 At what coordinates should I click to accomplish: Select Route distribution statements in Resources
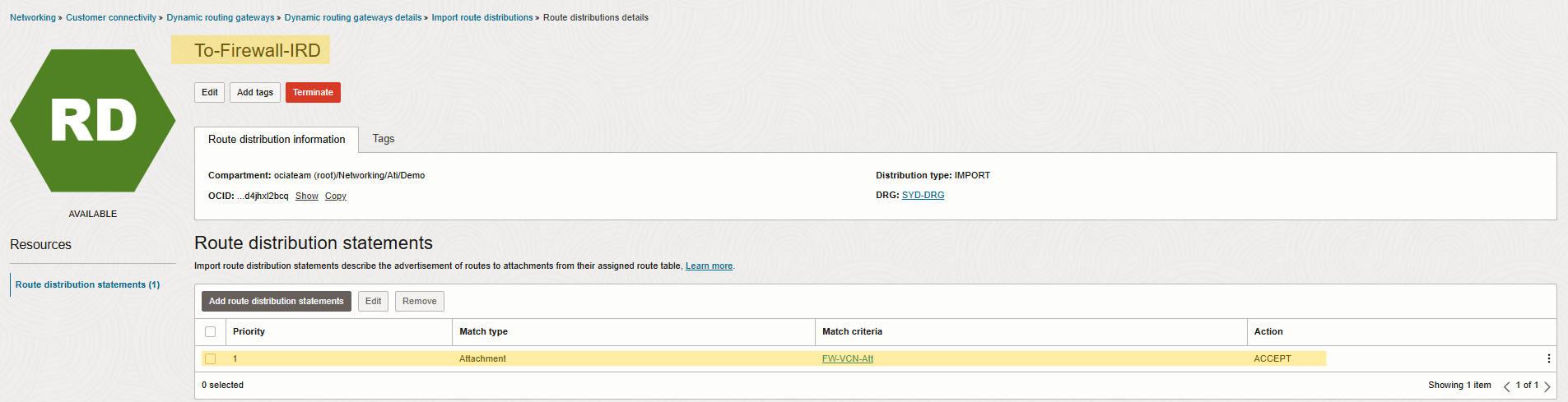click(87, 284)
